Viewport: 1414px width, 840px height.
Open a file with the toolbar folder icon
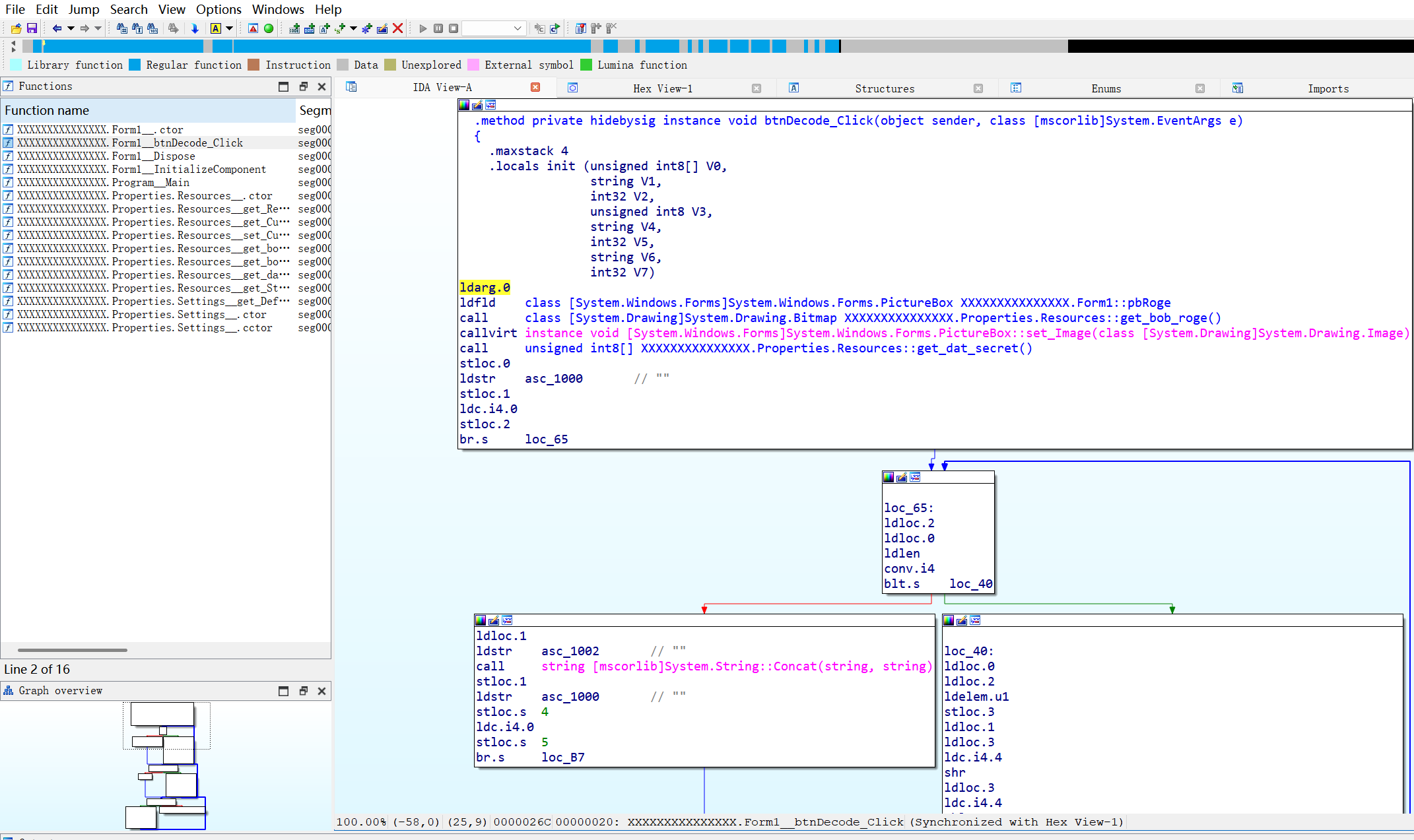click(x=17, y=28)
